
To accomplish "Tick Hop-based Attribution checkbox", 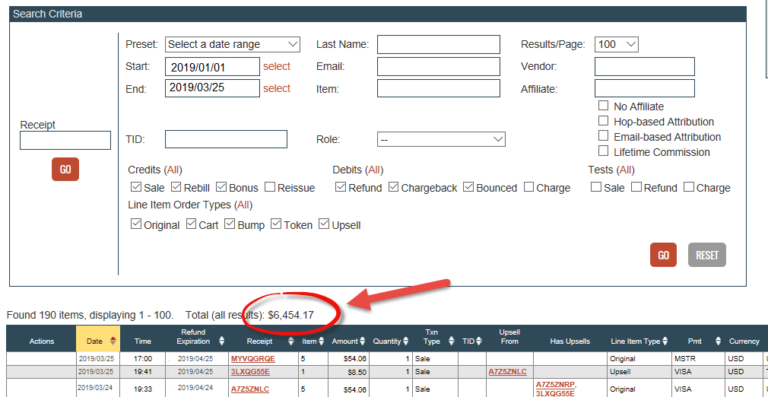I will [603, 120].
